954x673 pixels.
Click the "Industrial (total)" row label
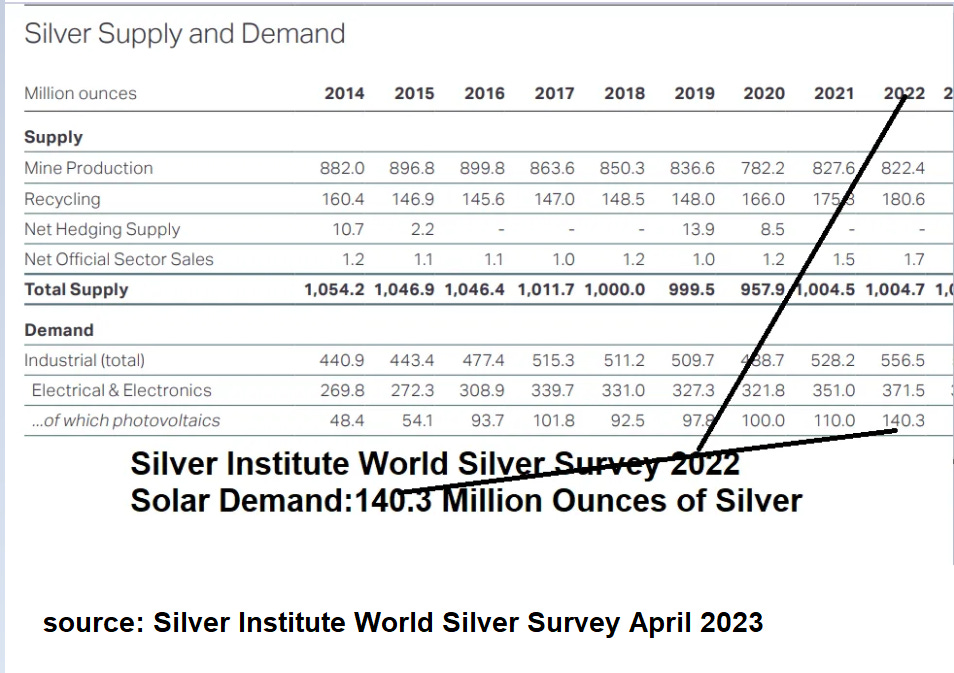85,360
